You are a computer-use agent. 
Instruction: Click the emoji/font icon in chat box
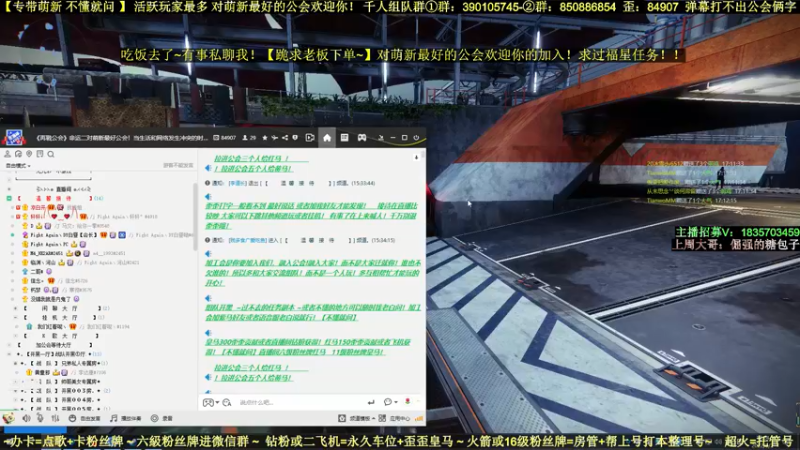point(227,403)
